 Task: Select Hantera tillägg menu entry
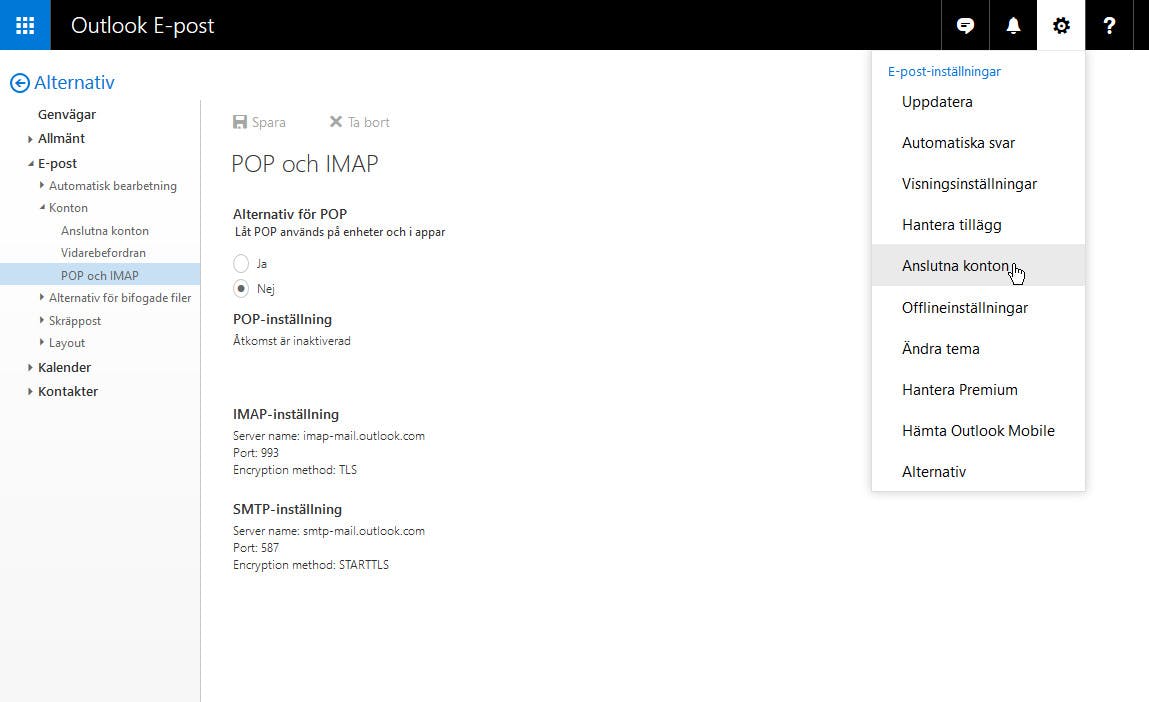[x=978, y=225]
